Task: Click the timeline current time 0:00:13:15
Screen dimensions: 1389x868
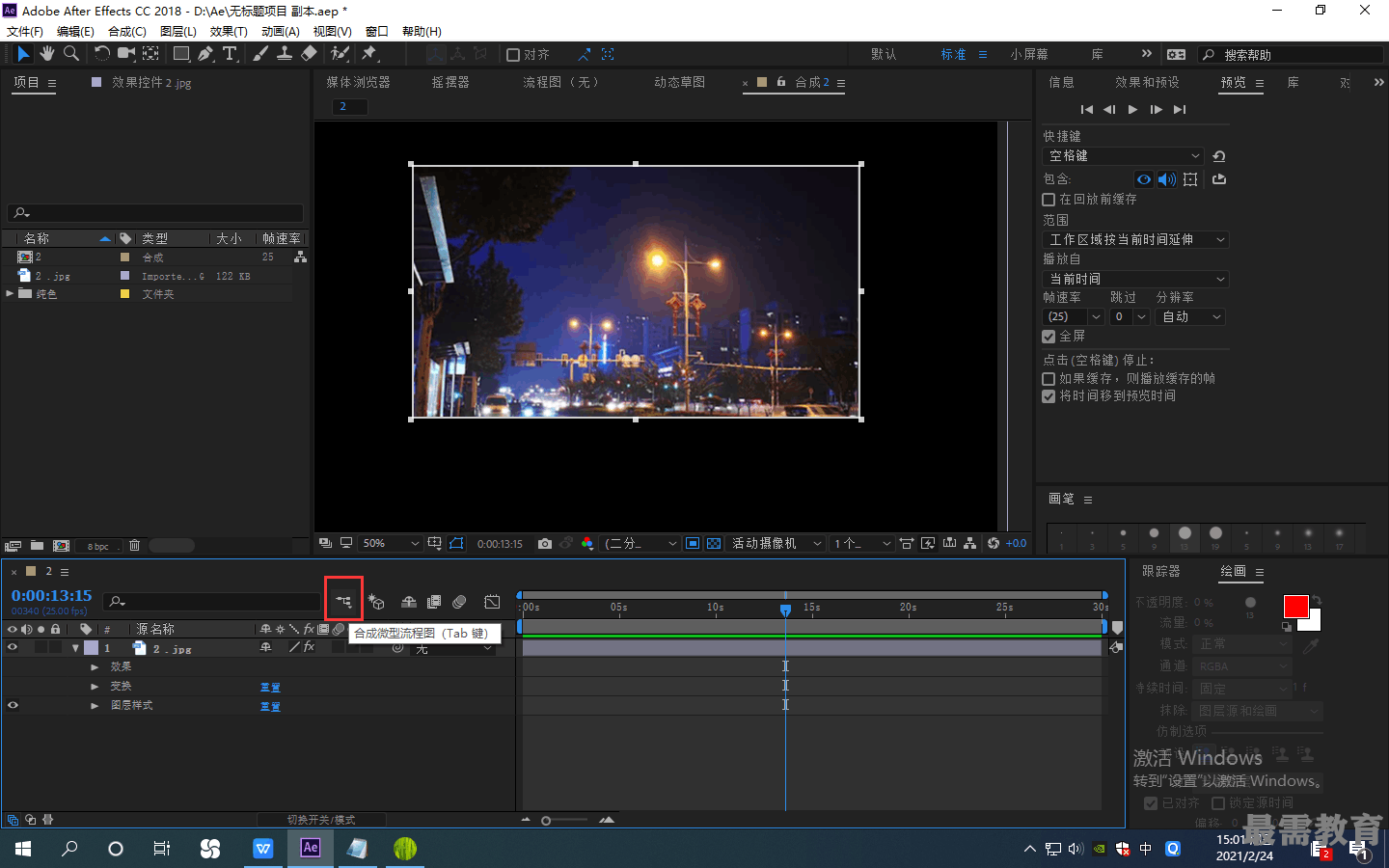Action: [x=51, y=596]
